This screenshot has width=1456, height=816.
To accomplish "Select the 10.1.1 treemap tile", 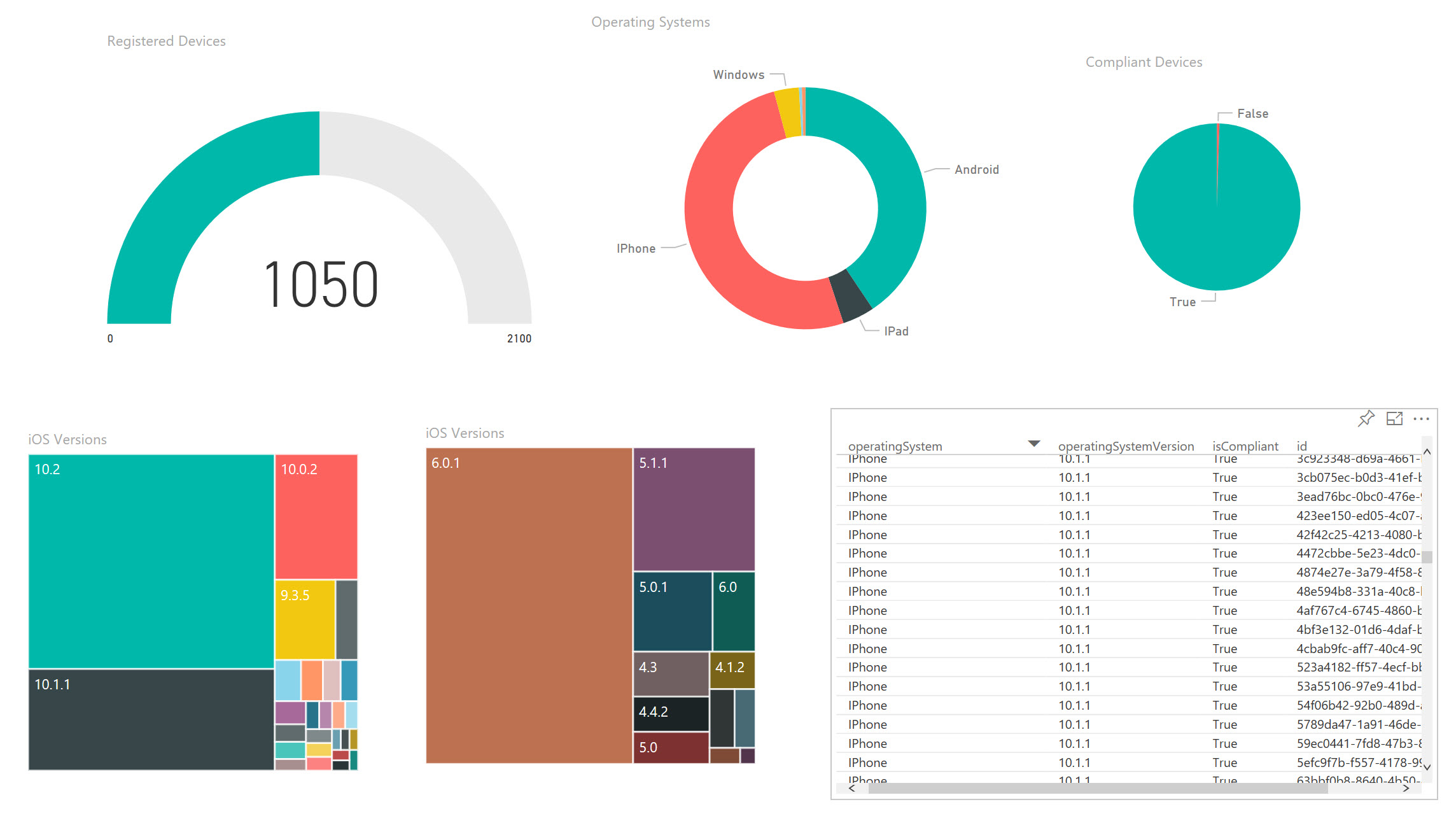I will [x=151, y=719].
